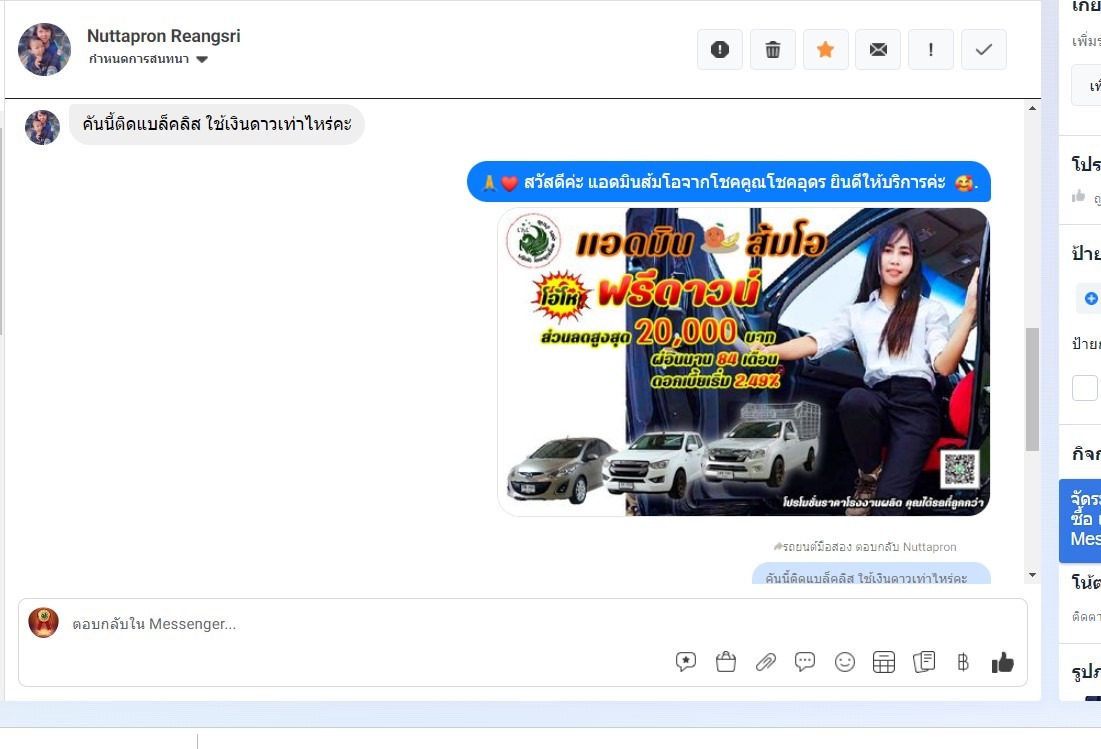
Task: Mark conversation as spam with exclamation circle icon
Action: (720, 50)
